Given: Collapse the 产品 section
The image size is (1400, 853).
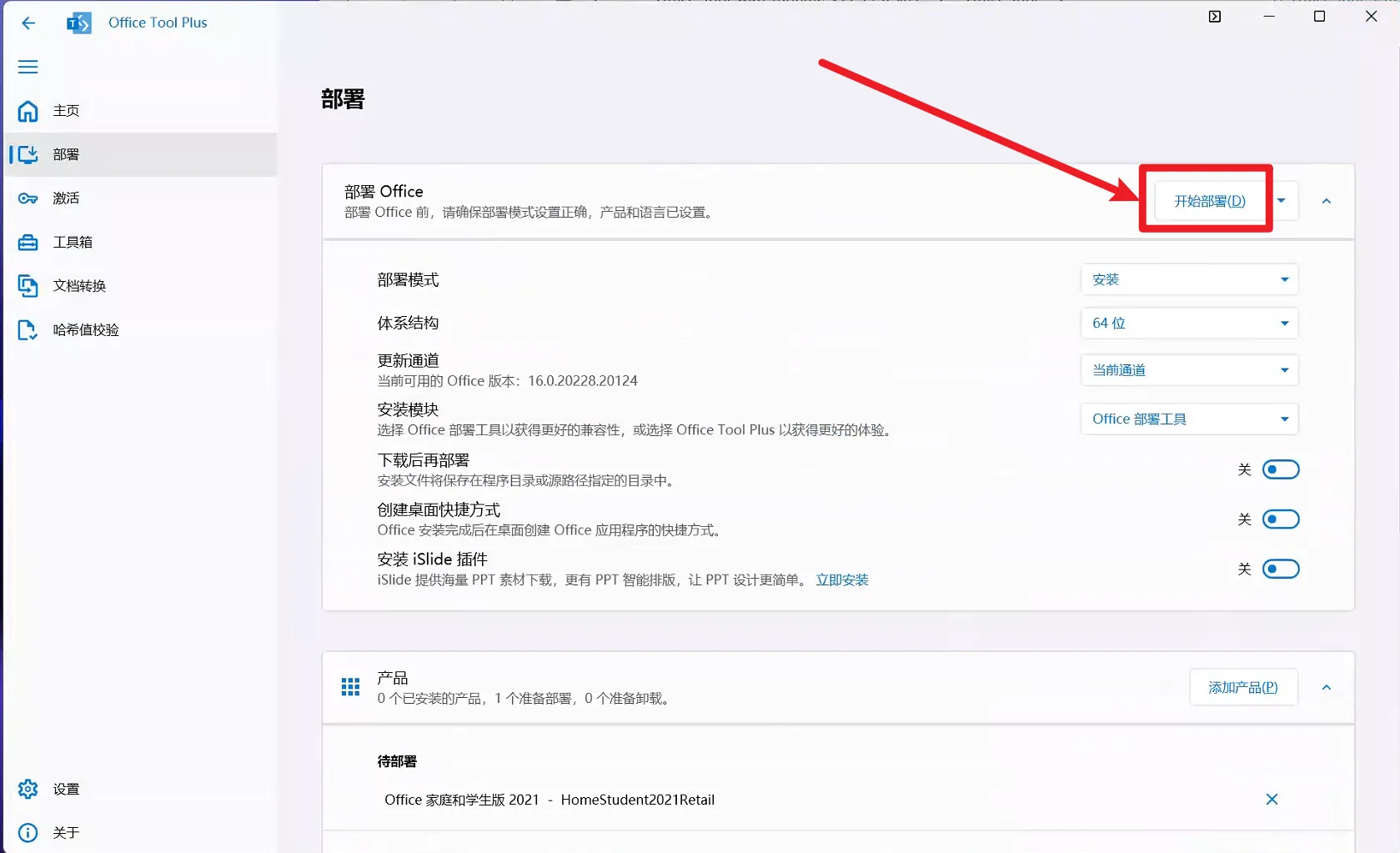Looking at the screenshot, I should [1327, 688].
